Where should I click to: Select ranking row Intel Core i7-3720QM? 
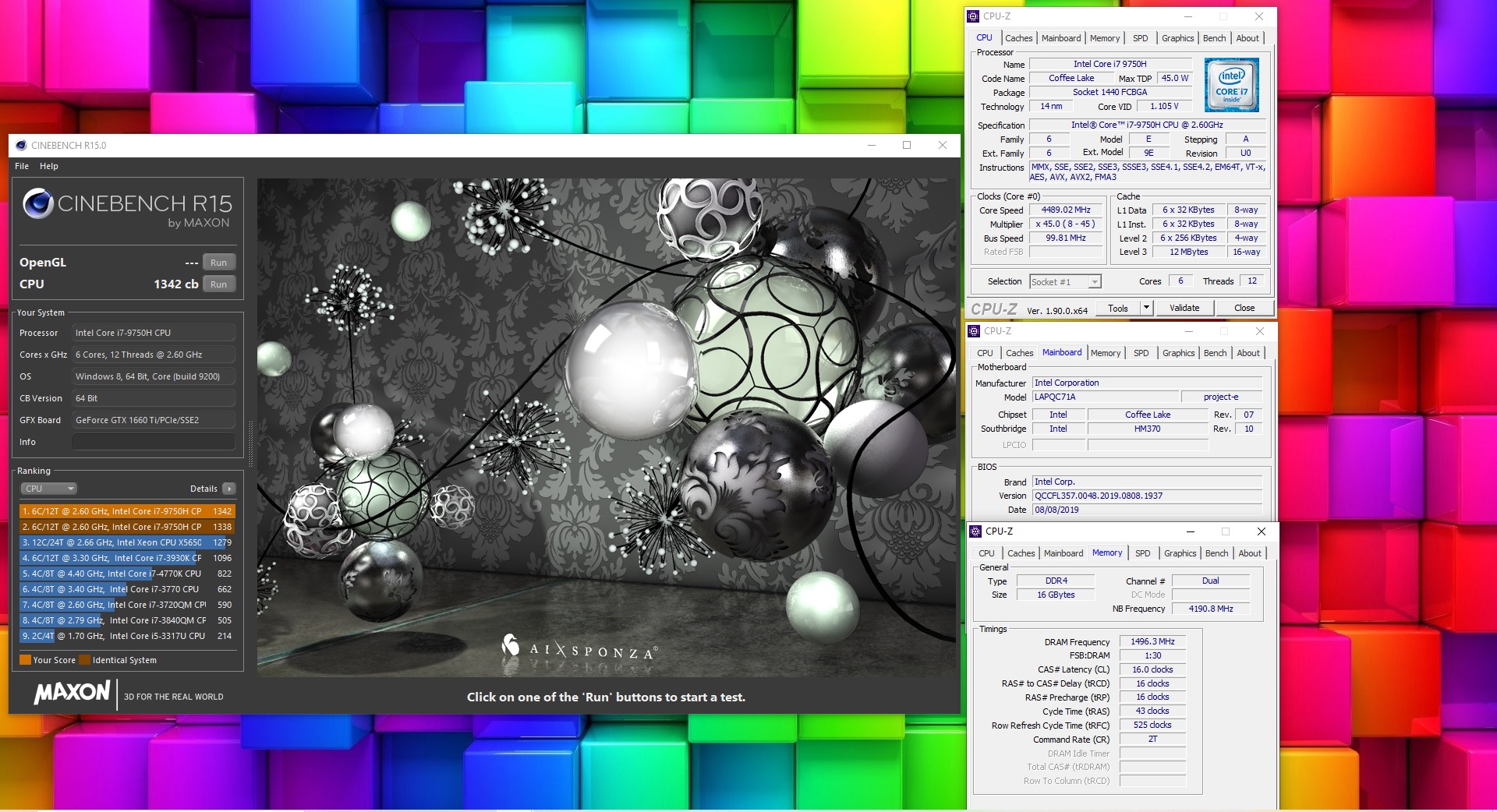point(127,605)
